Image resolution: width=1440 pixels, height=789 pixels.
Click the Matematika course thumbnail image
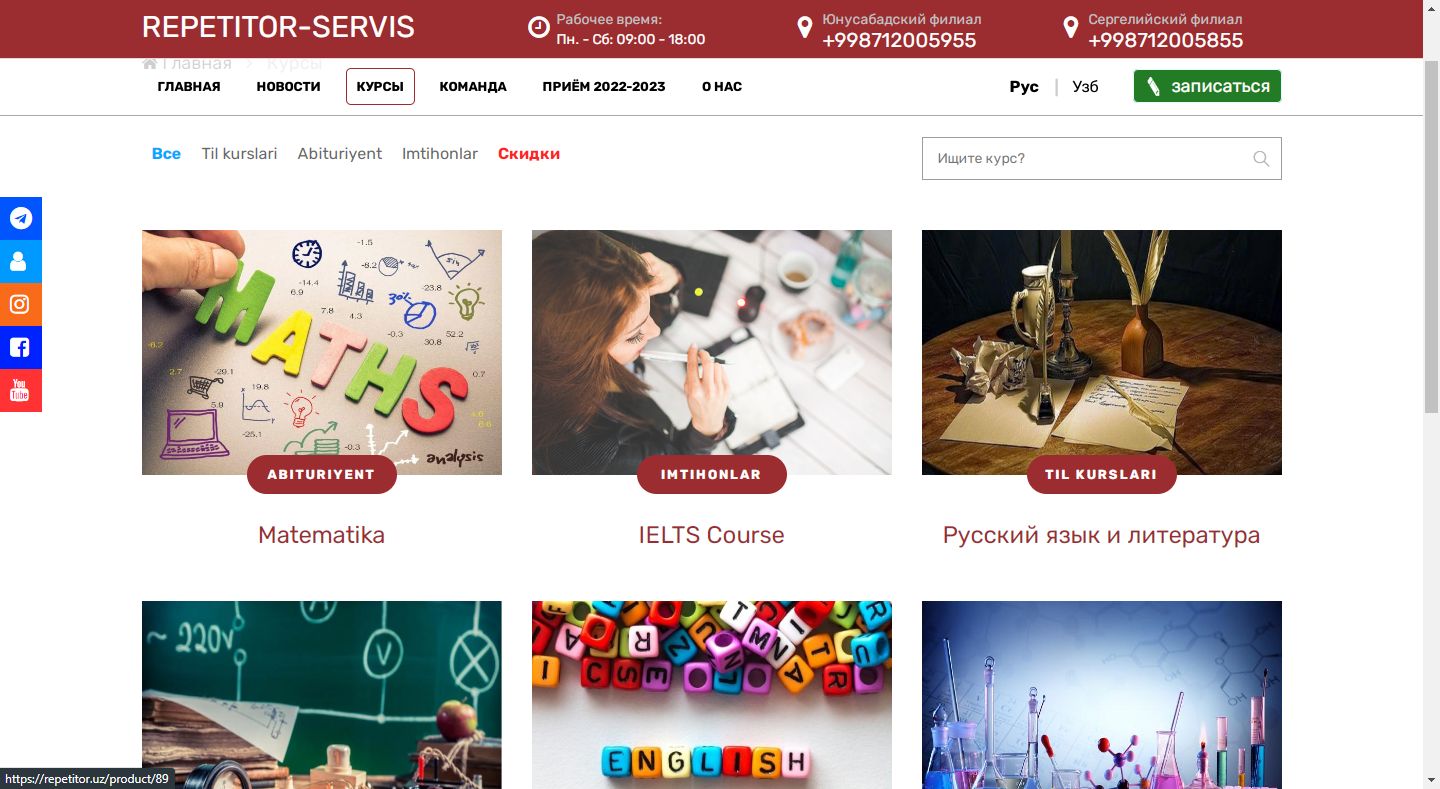322,353
